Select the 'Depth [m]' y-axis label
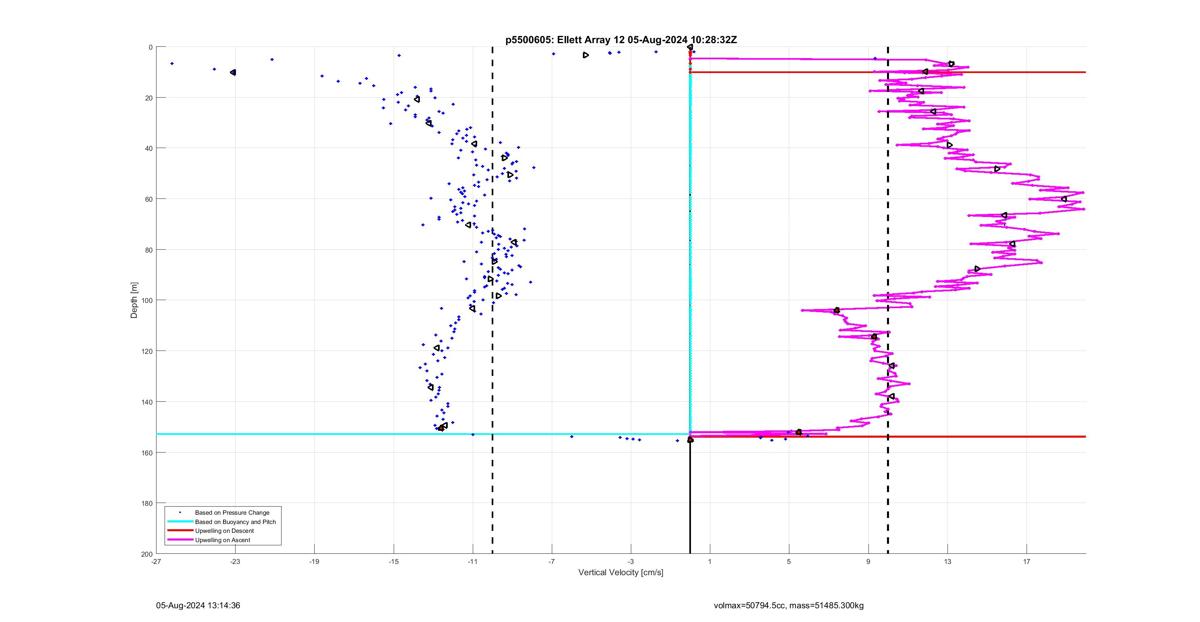The image size is (1200, 622). click(134, 300)
